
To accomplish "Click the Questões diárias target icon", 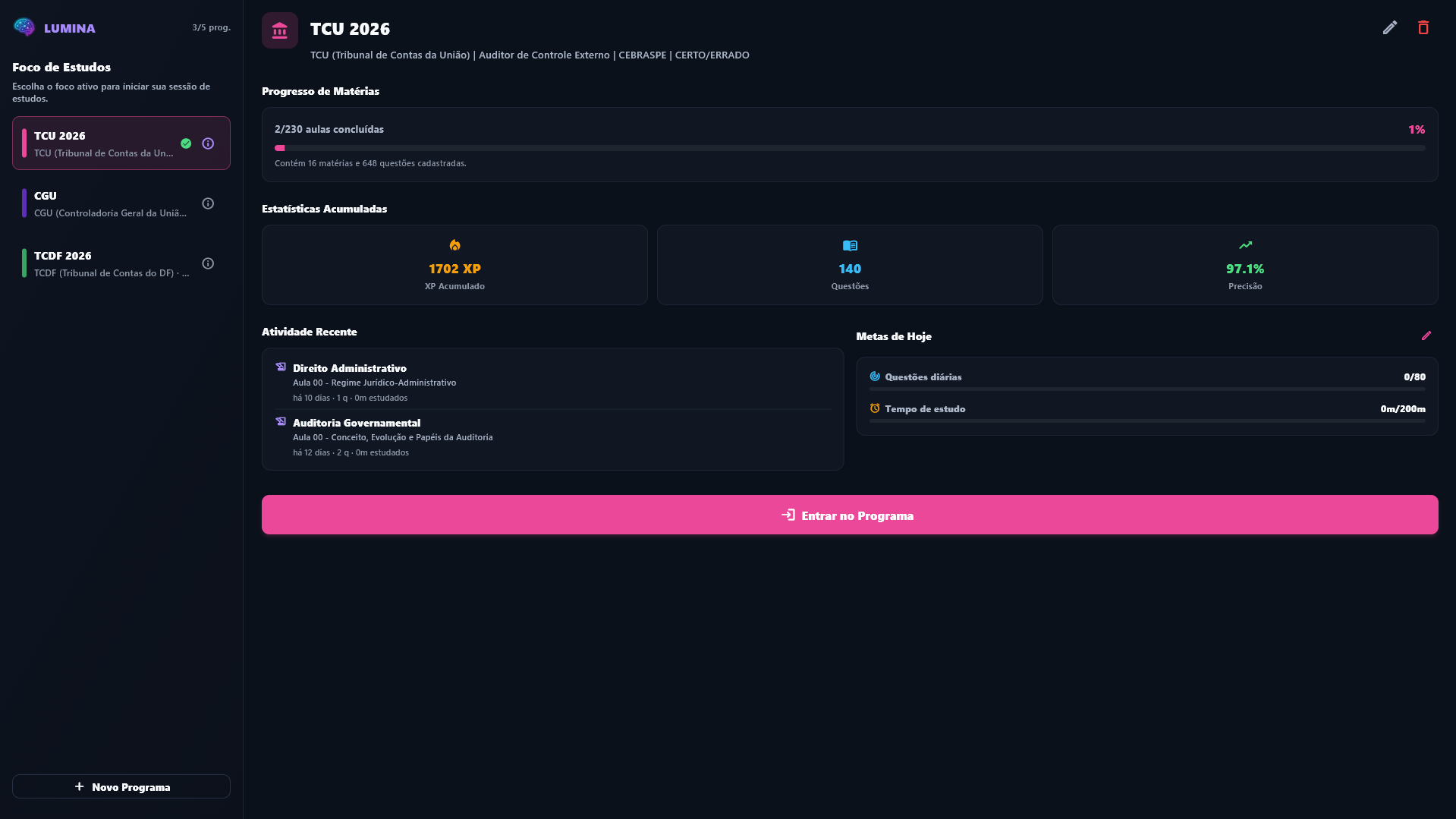I will 875,376.
